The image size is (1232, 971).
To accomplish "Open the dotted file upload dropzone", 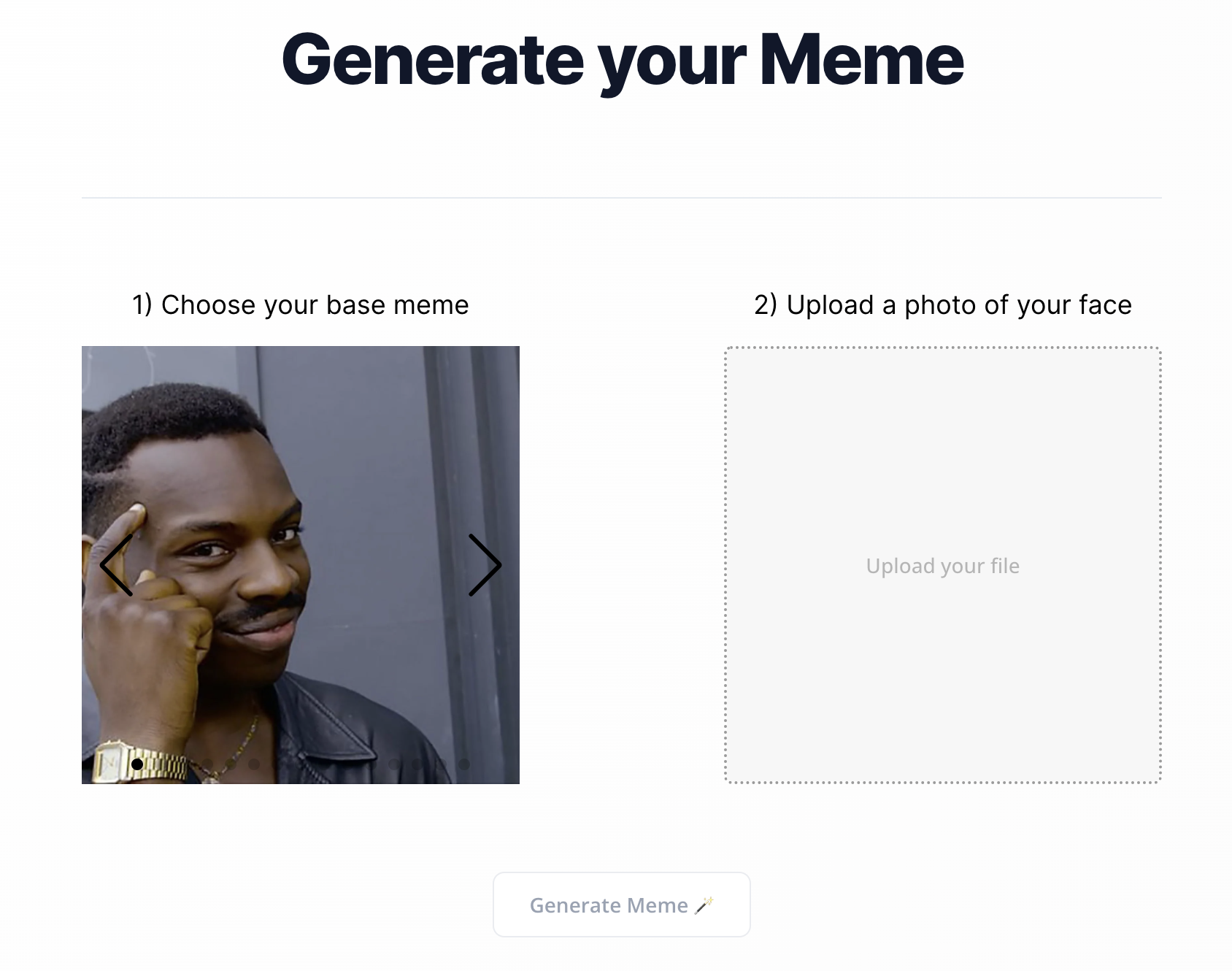I will click(943, 565).
